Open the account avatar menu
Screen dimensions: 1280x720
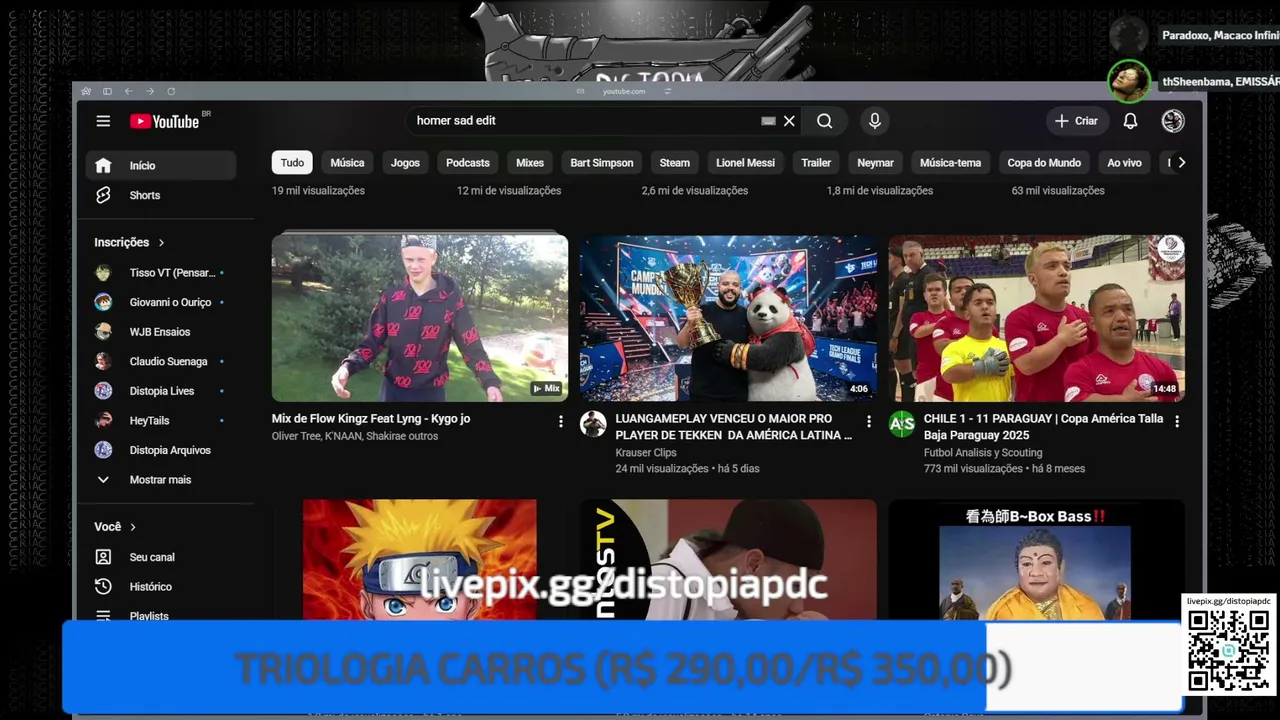(1173, 121)
